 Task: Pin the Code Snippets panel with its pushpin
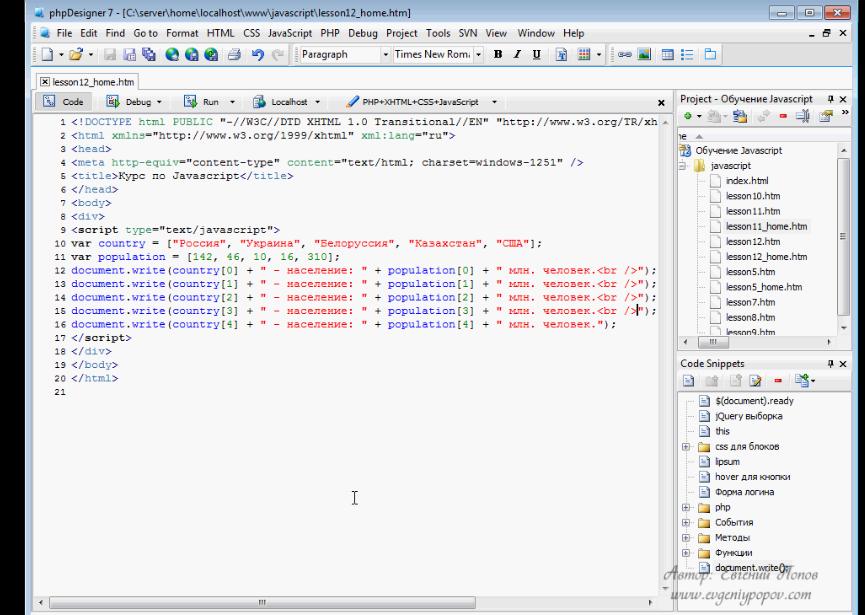click(830, 363)
